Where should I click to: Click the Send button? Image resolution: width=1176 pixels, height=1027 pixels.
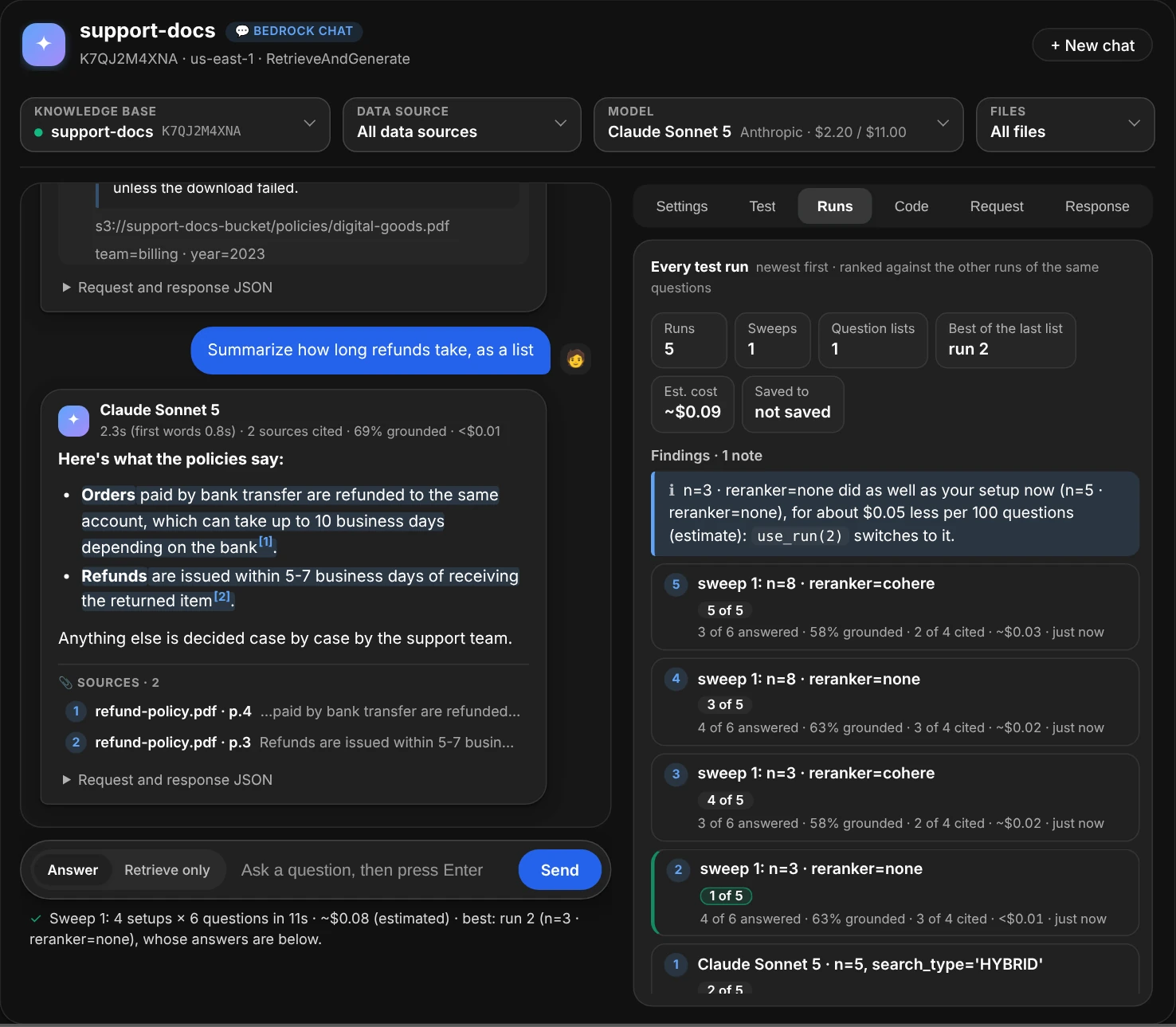click(x=560, y=870)
